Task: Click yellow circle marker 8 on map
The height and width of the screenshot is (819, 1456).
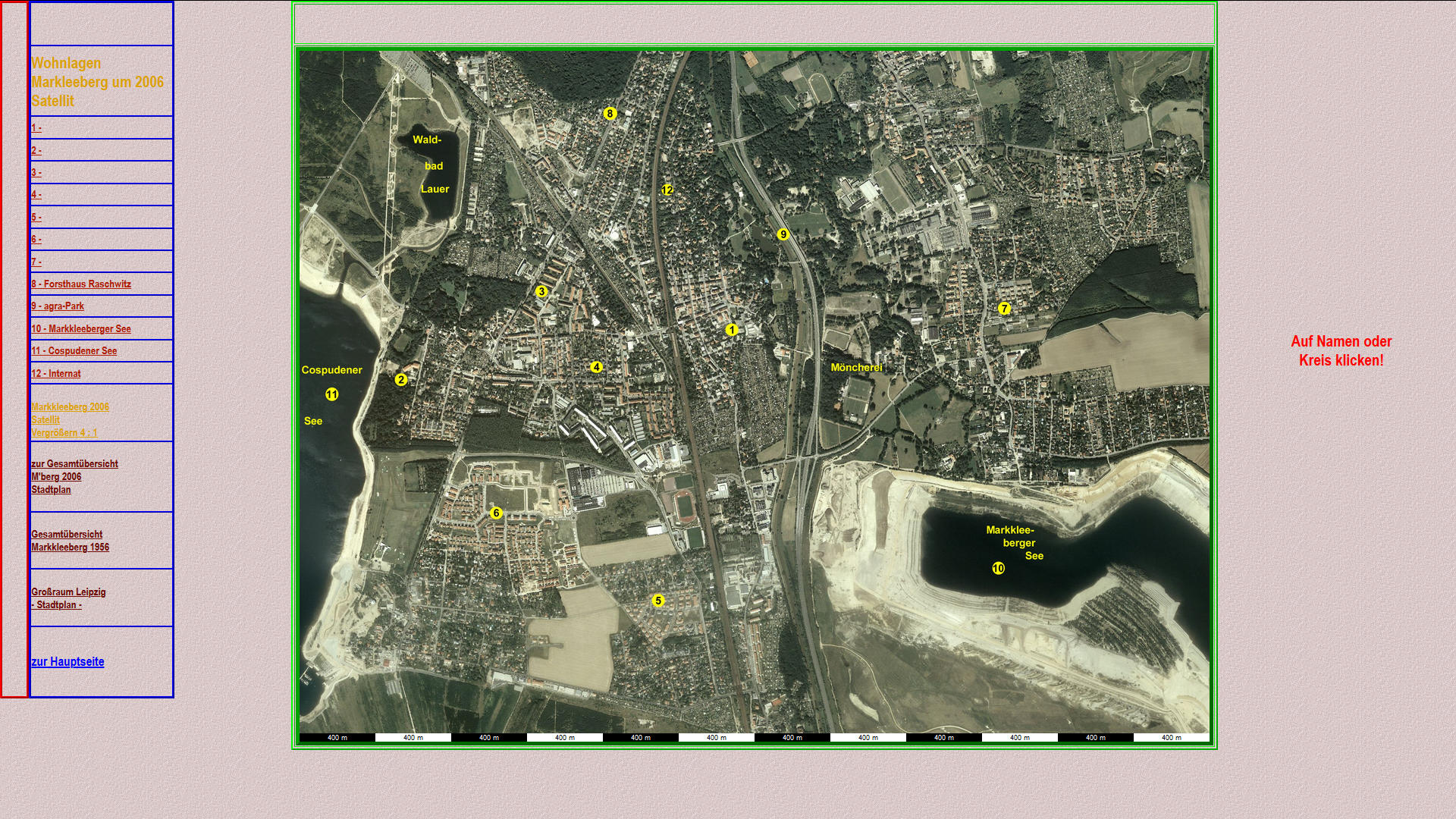Action: coord(610,114)
